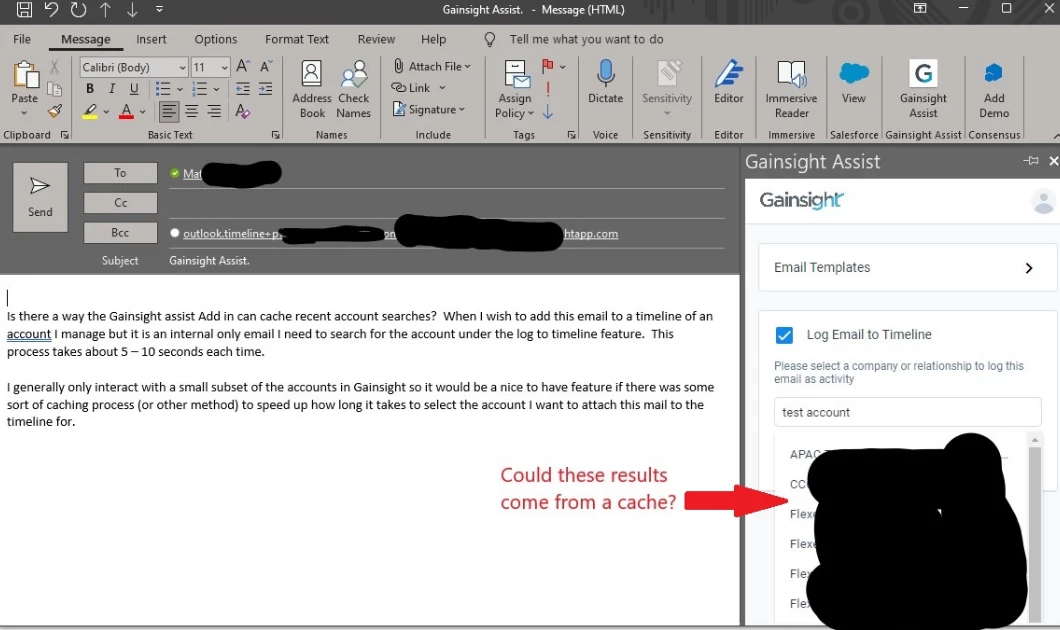Increase the paragraph indent
The width and height of the screenshot is (1060, 630).
(266, 89)
